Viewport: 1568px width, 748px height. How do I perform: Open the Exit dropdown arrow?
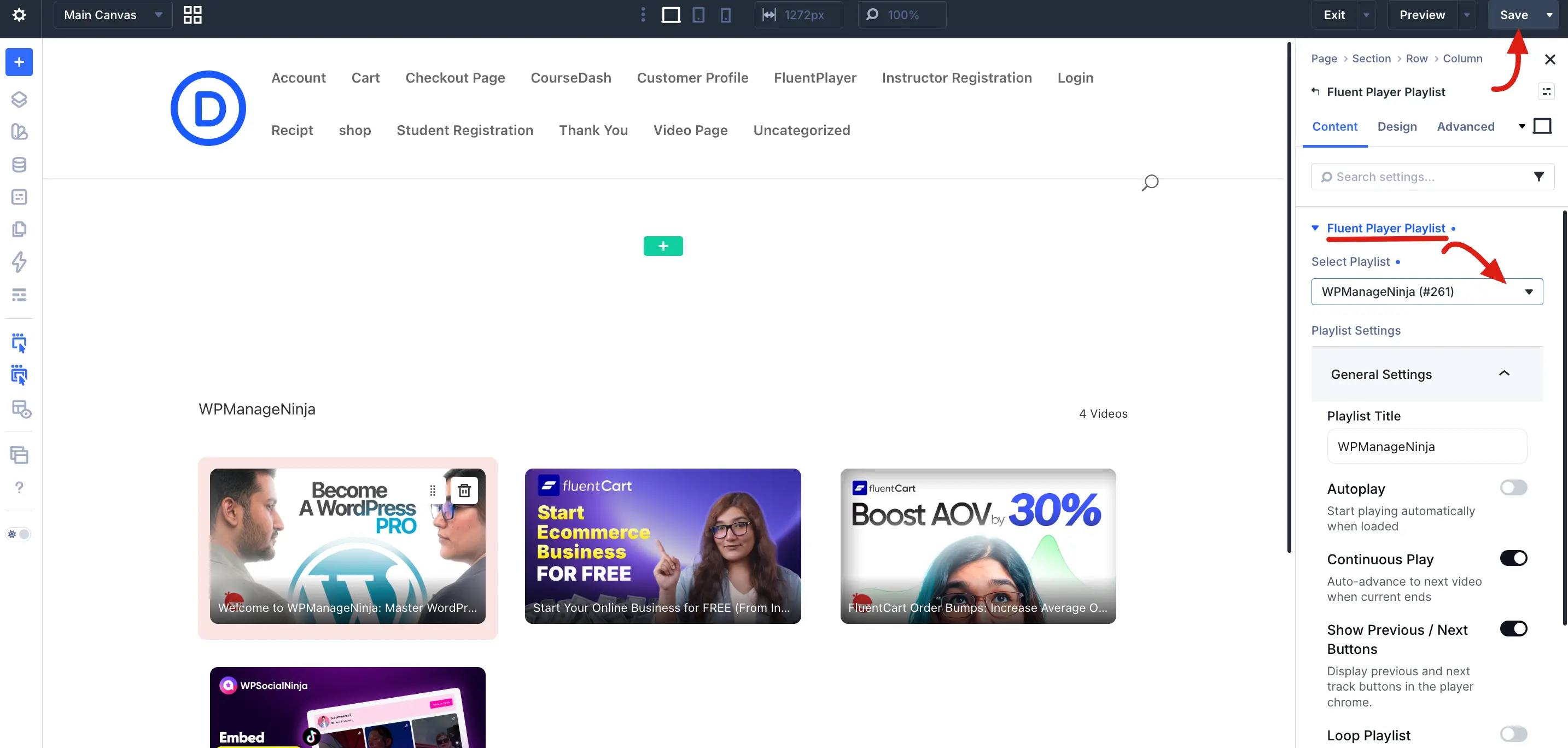[x=1366, y=15]
